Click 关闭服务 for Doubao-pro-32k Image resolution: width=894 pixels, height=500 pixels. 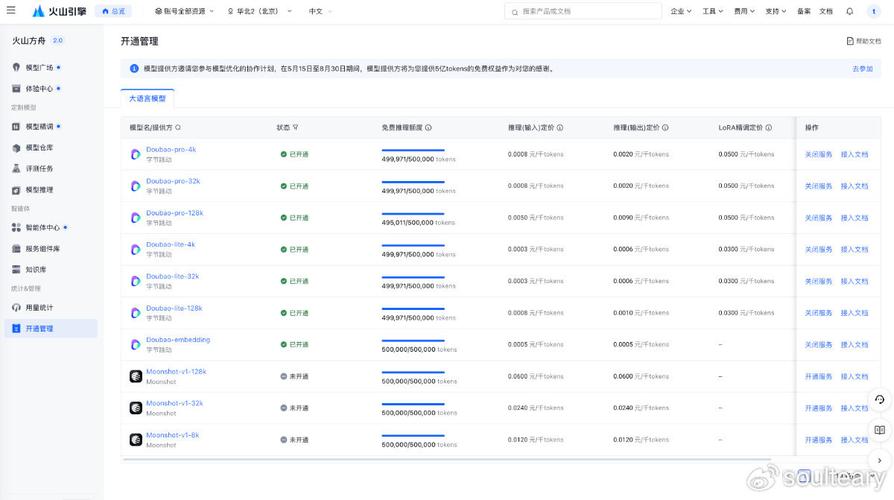click(818, 186)
